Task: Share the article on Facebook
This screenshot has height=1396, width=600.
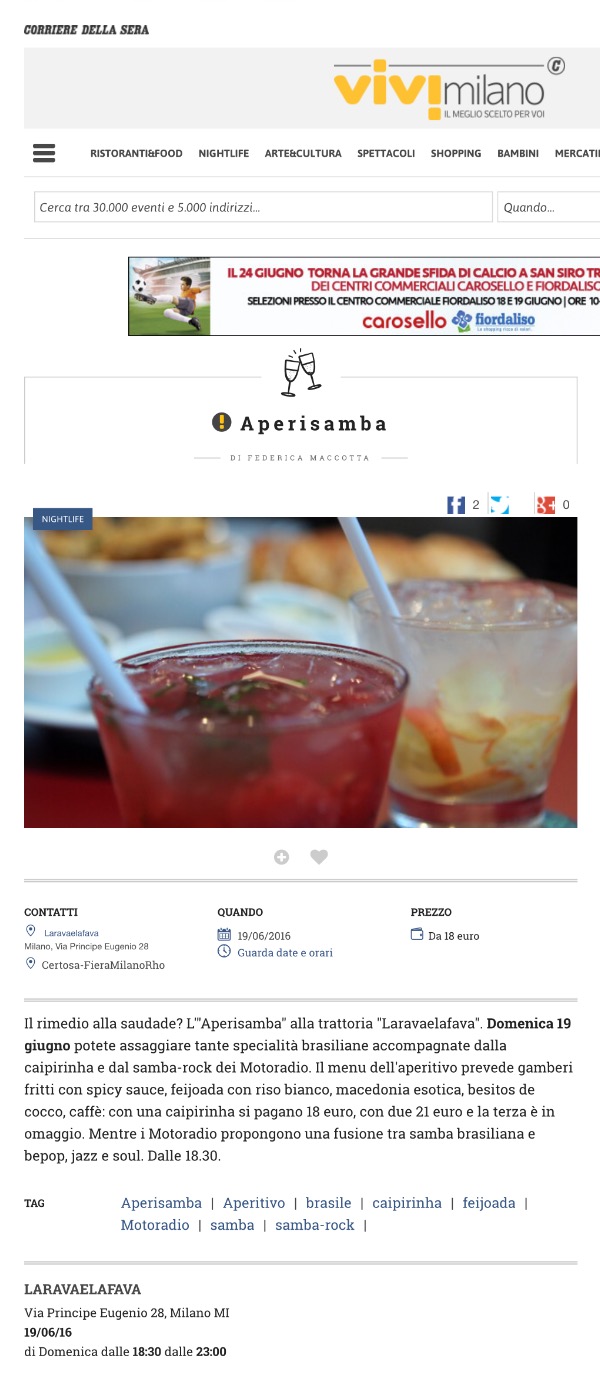Action: pos(456,505)
